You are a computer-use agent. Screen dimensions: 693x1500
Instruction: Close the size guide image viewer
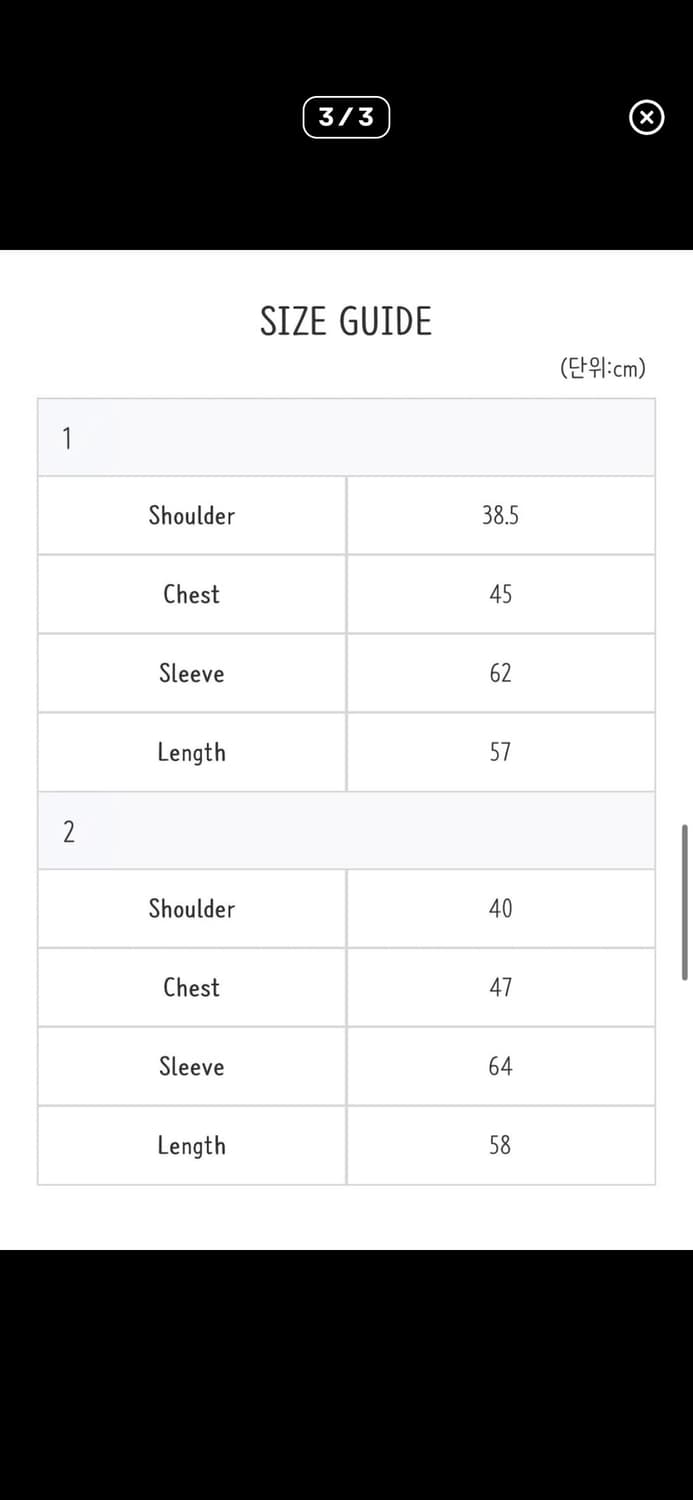tap(646, 118)
